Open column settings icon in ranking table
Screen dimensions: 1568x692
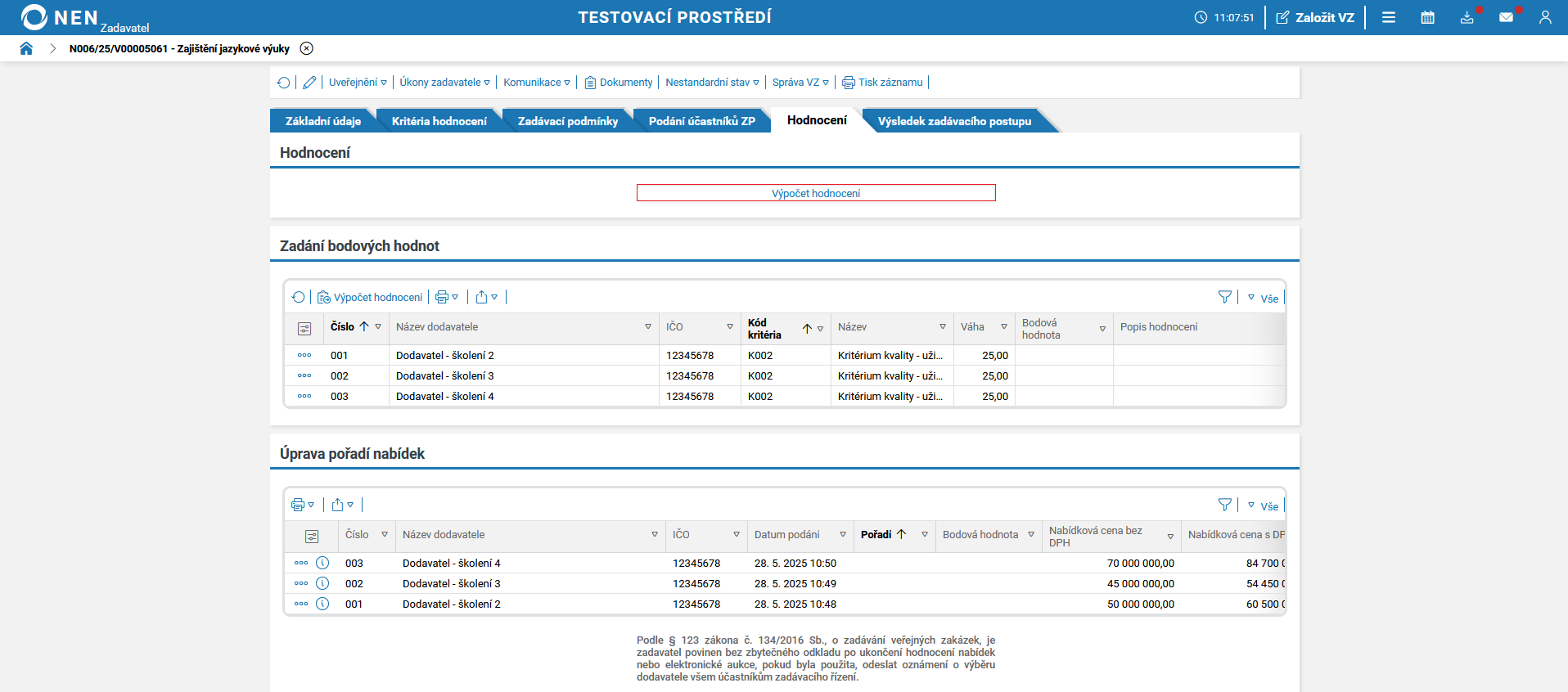tap(312, 537)
